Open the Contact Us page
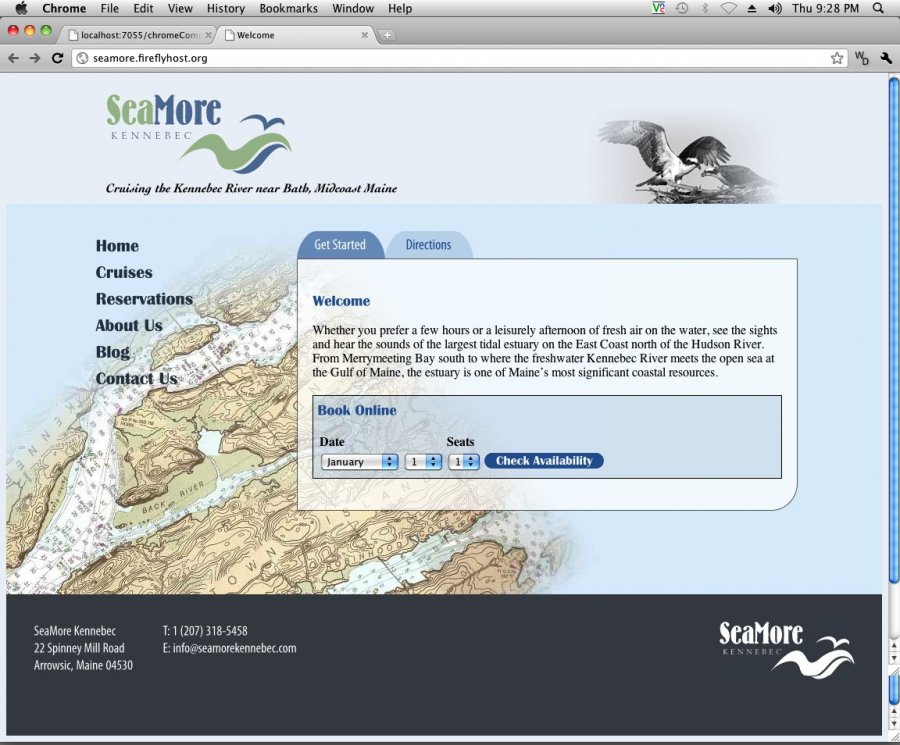900x745 pixels. pos(137,379)
